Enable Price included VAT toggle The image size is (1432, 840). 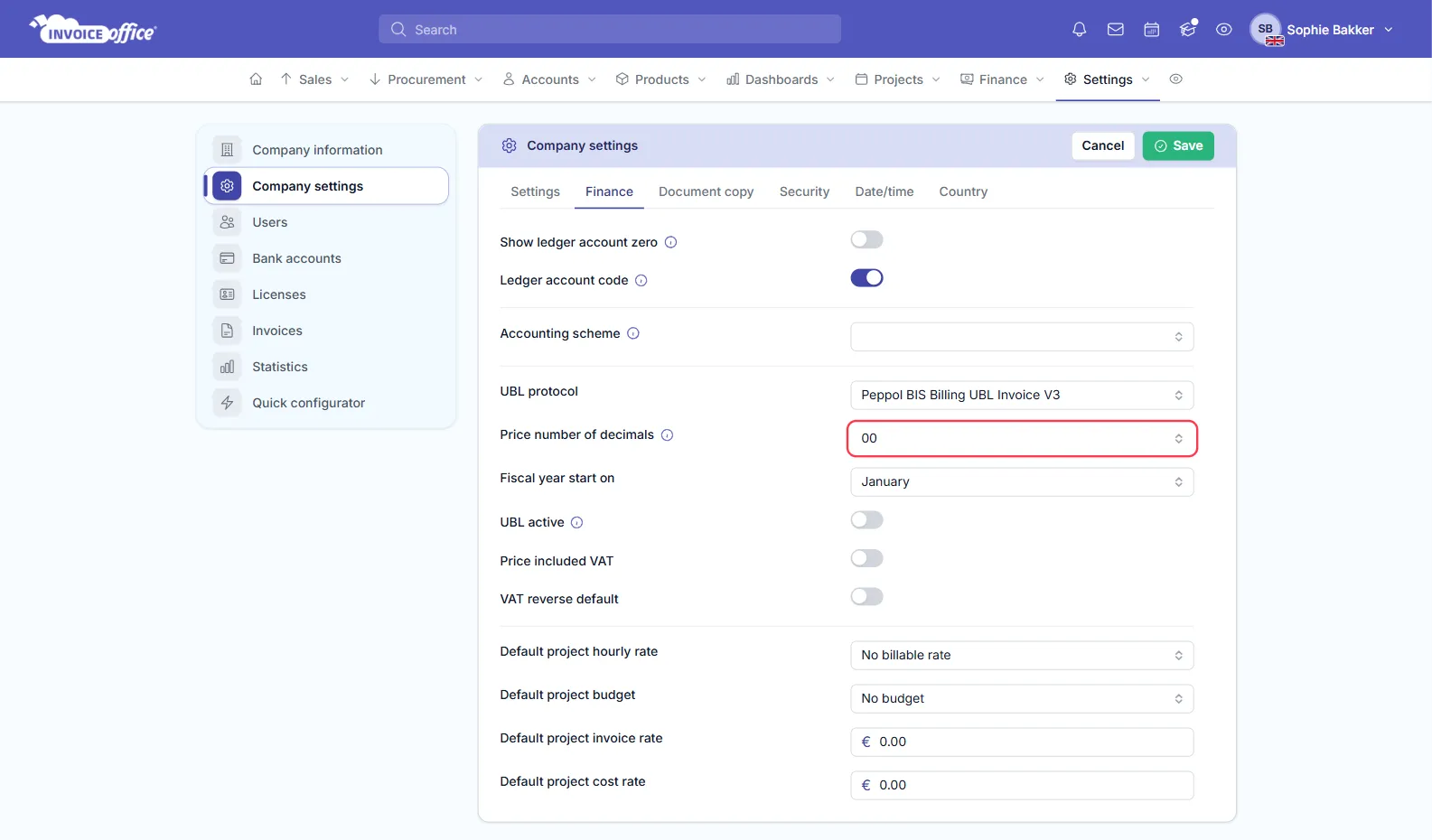[x=866, y=558]
